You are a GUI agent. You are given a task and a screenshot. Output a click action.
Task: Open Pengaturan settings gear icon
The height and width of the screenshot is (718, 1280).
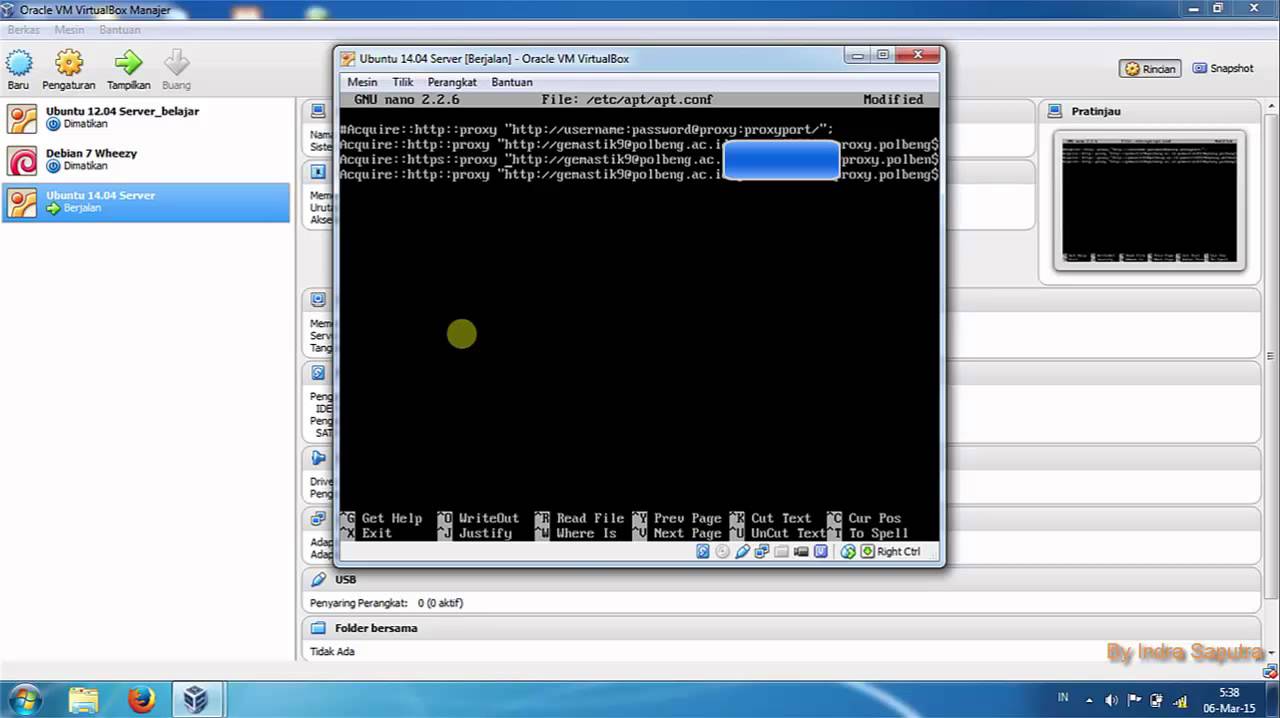coord(69,63)
